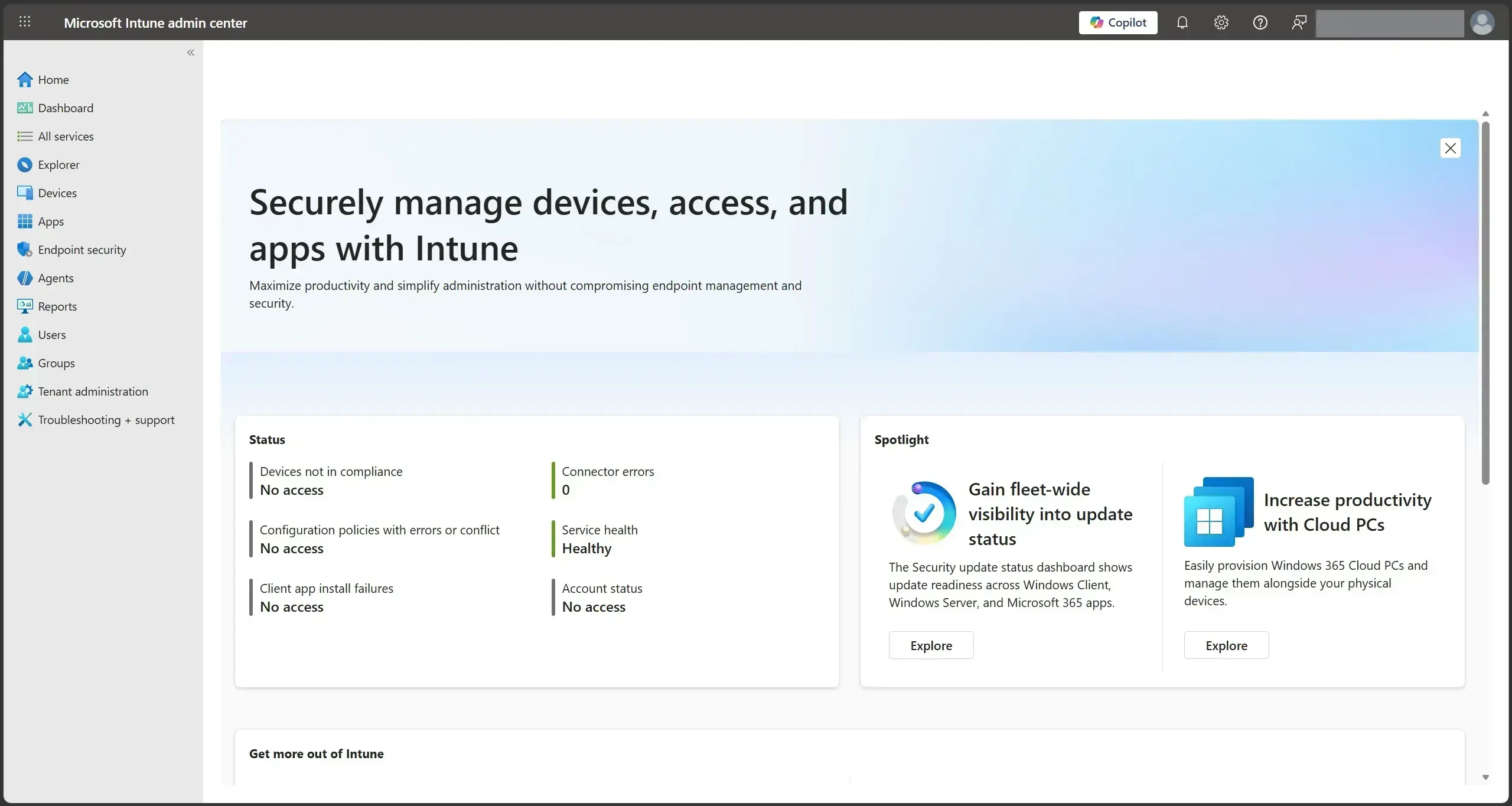Click the Agents icon in sidebar
Viewport: 1512px width, 806px height.
(x=25, y=278)
